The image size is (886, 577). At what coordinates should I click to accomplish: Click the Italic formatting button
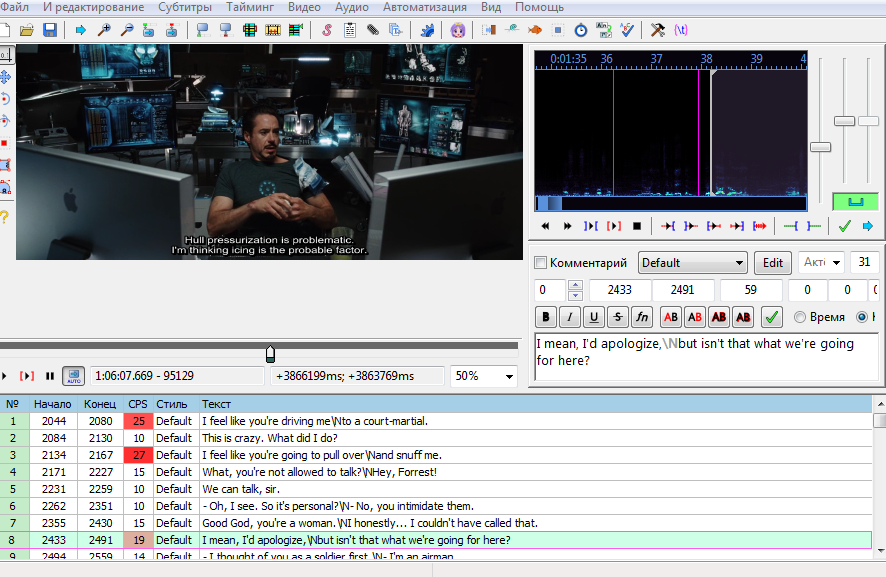point(570,317)
